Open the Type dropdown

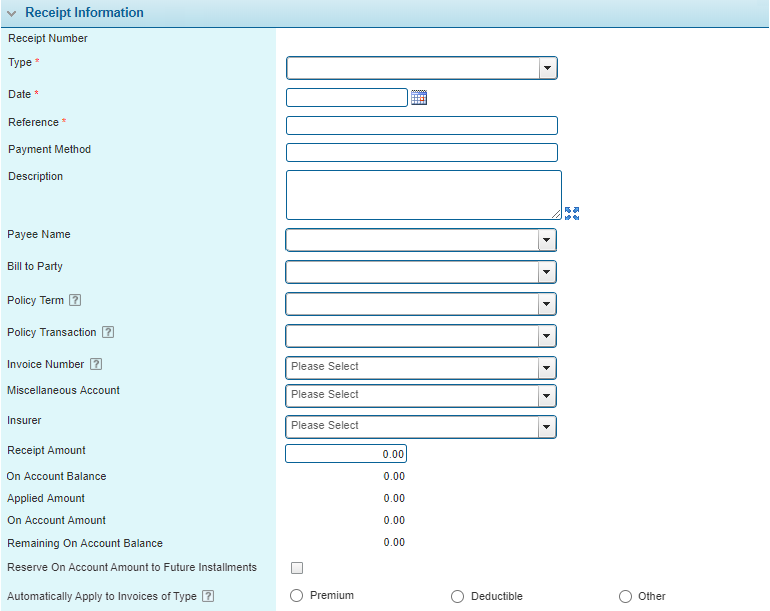coord(547,68)
